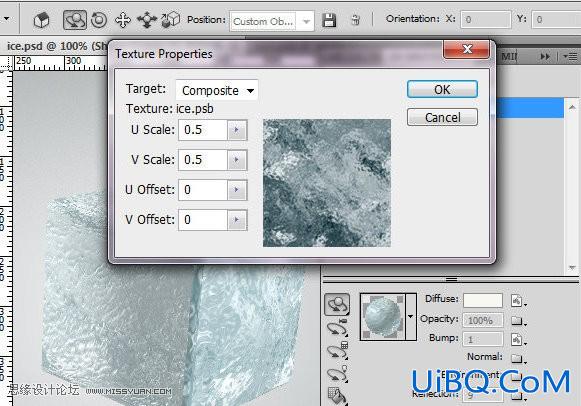Image resolution: width=581 pixels, height=406 pixels.
Task: Open the Target Composite dropdown
Action: tap(217, 90)
